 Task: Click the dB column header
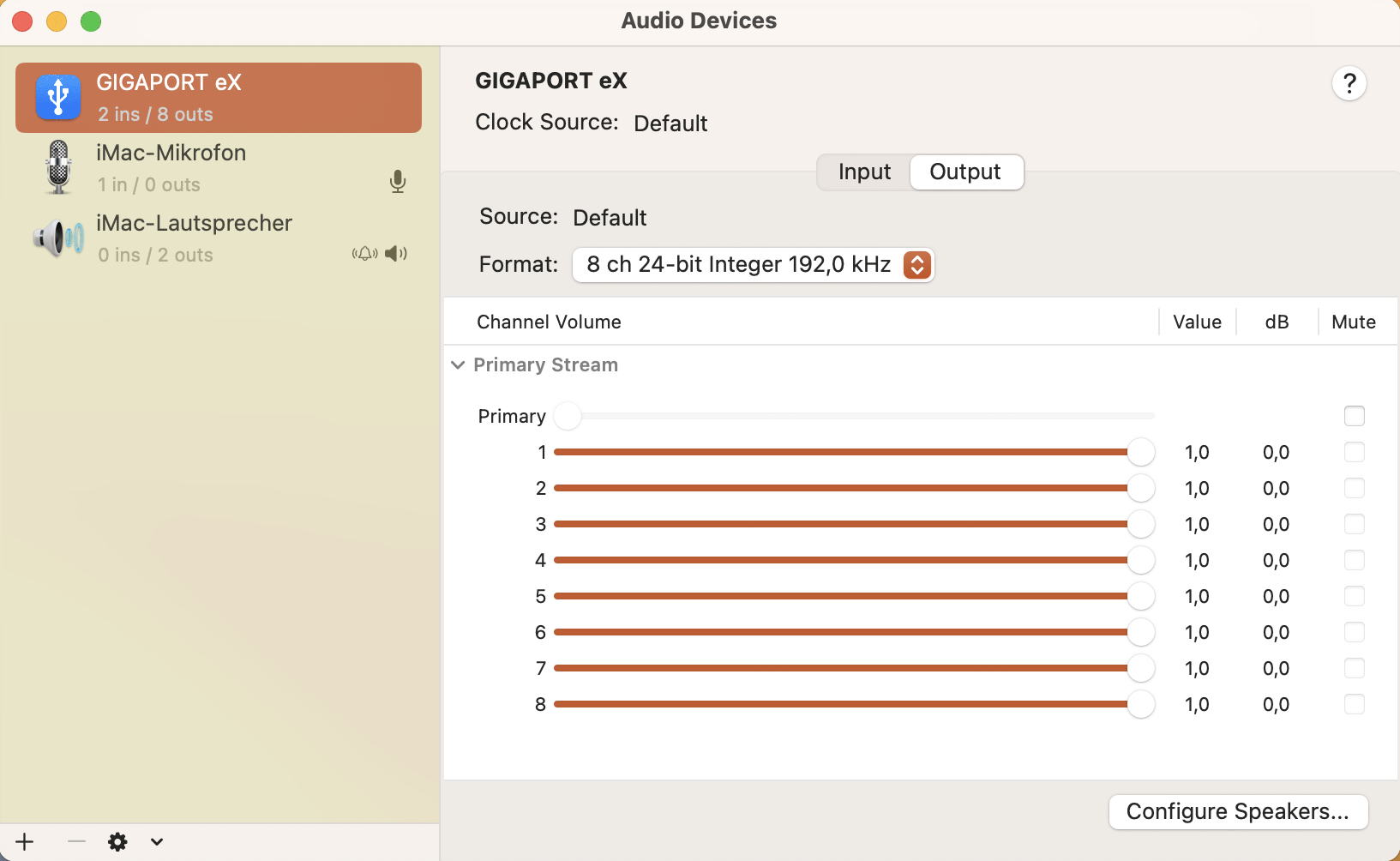[1277, 322]
